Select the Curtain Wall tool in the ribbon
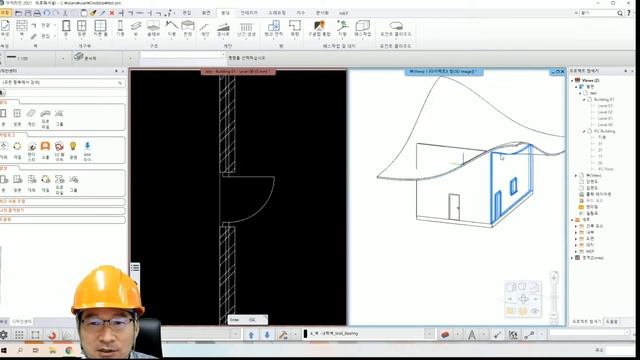The height and width of the screenshot is (360, 640). tap(100, 29)
